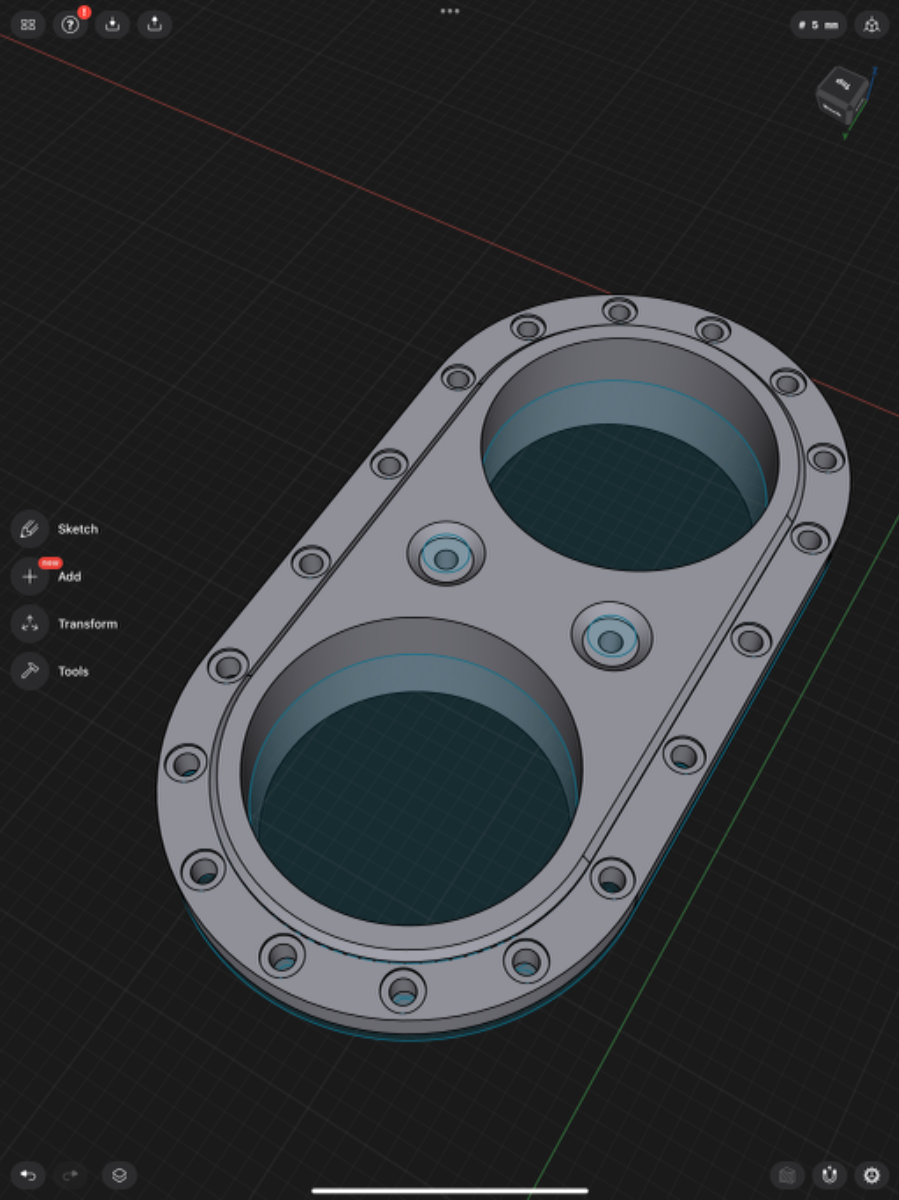This screenshot has width=899, height=1200.
Task: Open settings gear at bottom right
Action: coord(871,1175)
